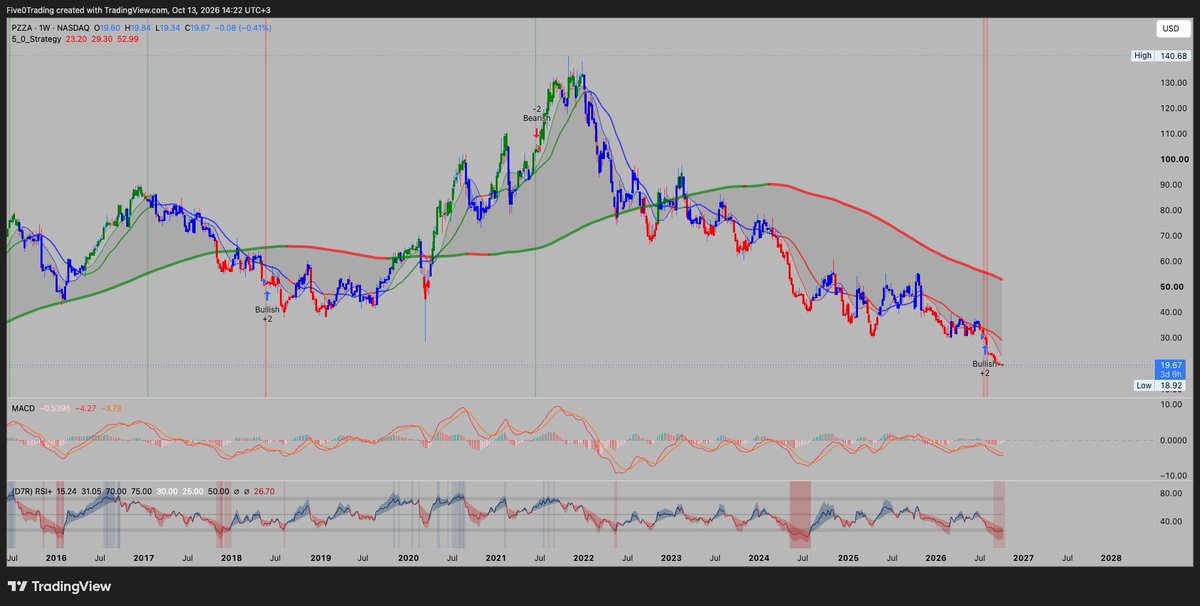Screen dimensions: 1200x606
Task: Click the 2017 label on time axis
Action: 144,557
